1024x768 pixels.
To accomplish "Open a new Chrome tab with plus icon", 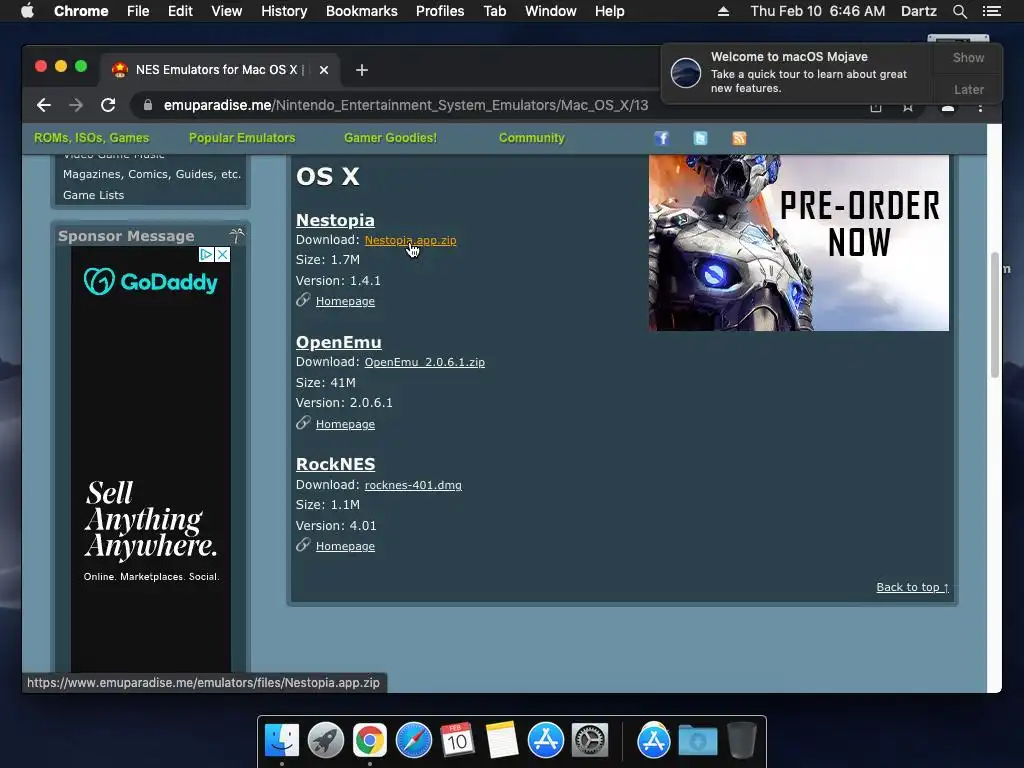I will click(x=362, y=70).
